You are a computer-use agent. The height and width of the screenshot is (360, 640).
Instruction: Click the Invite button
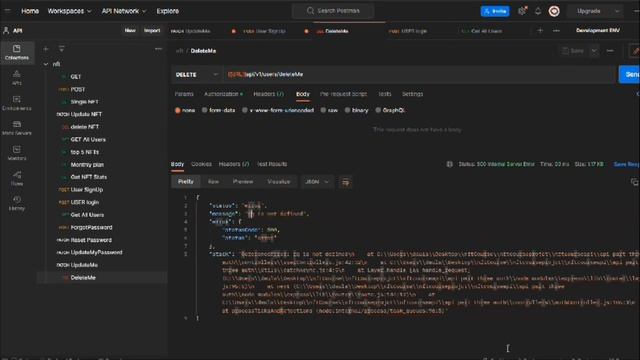495,11
